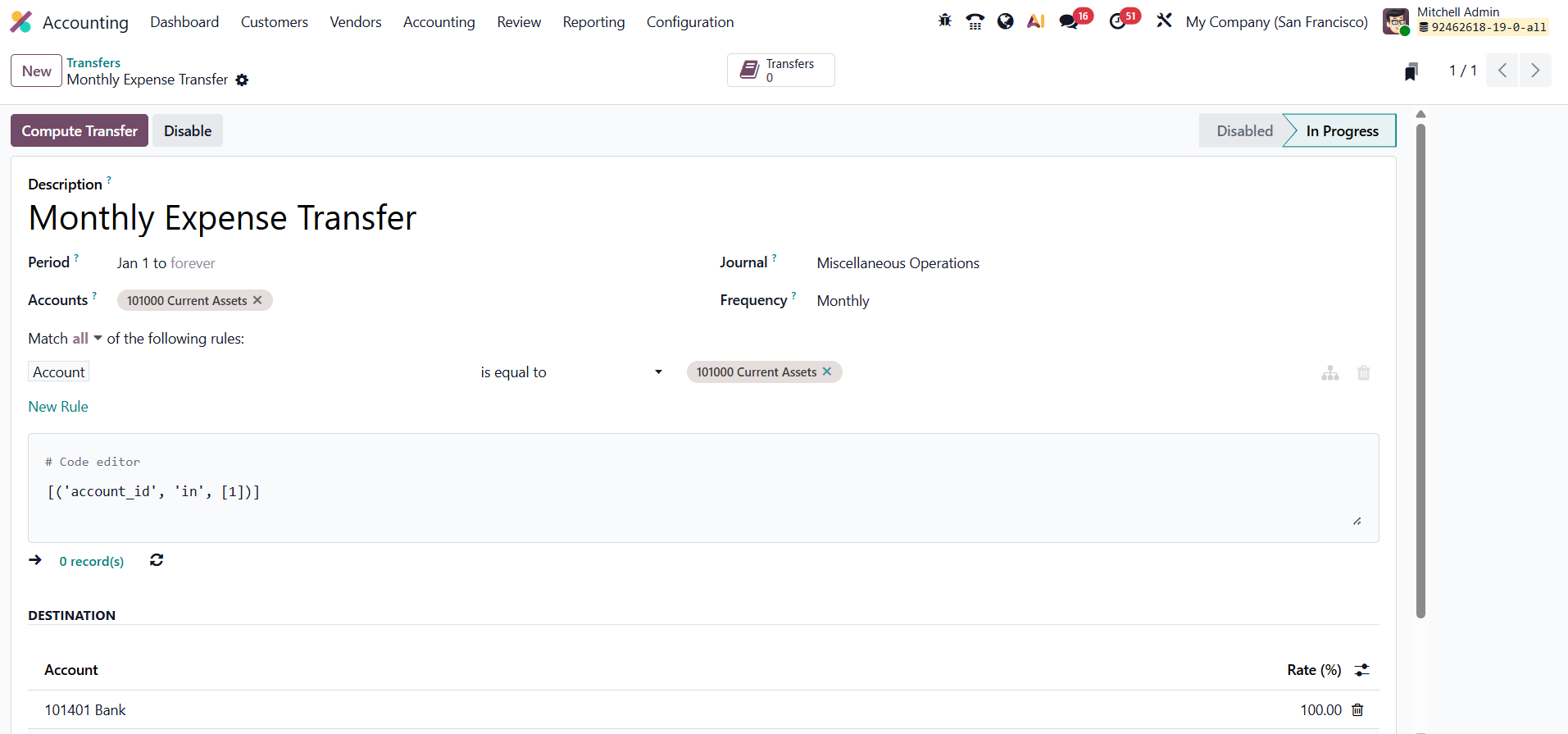Click the Journal help question mark

coord(775,258)
